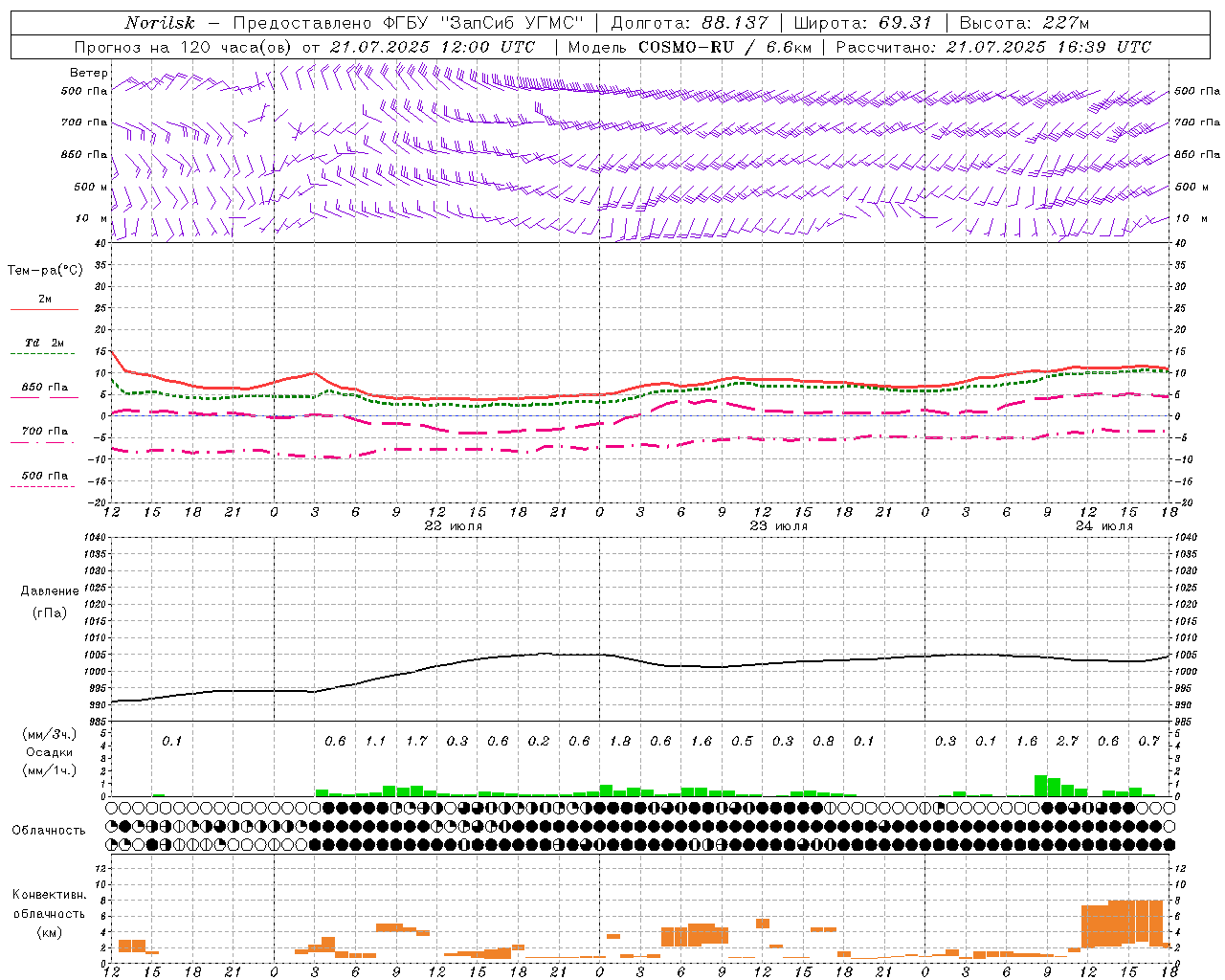
Task: Click the ФГБУ "ЗапСиб УГМС" provider text
Action: pos(482,23)
